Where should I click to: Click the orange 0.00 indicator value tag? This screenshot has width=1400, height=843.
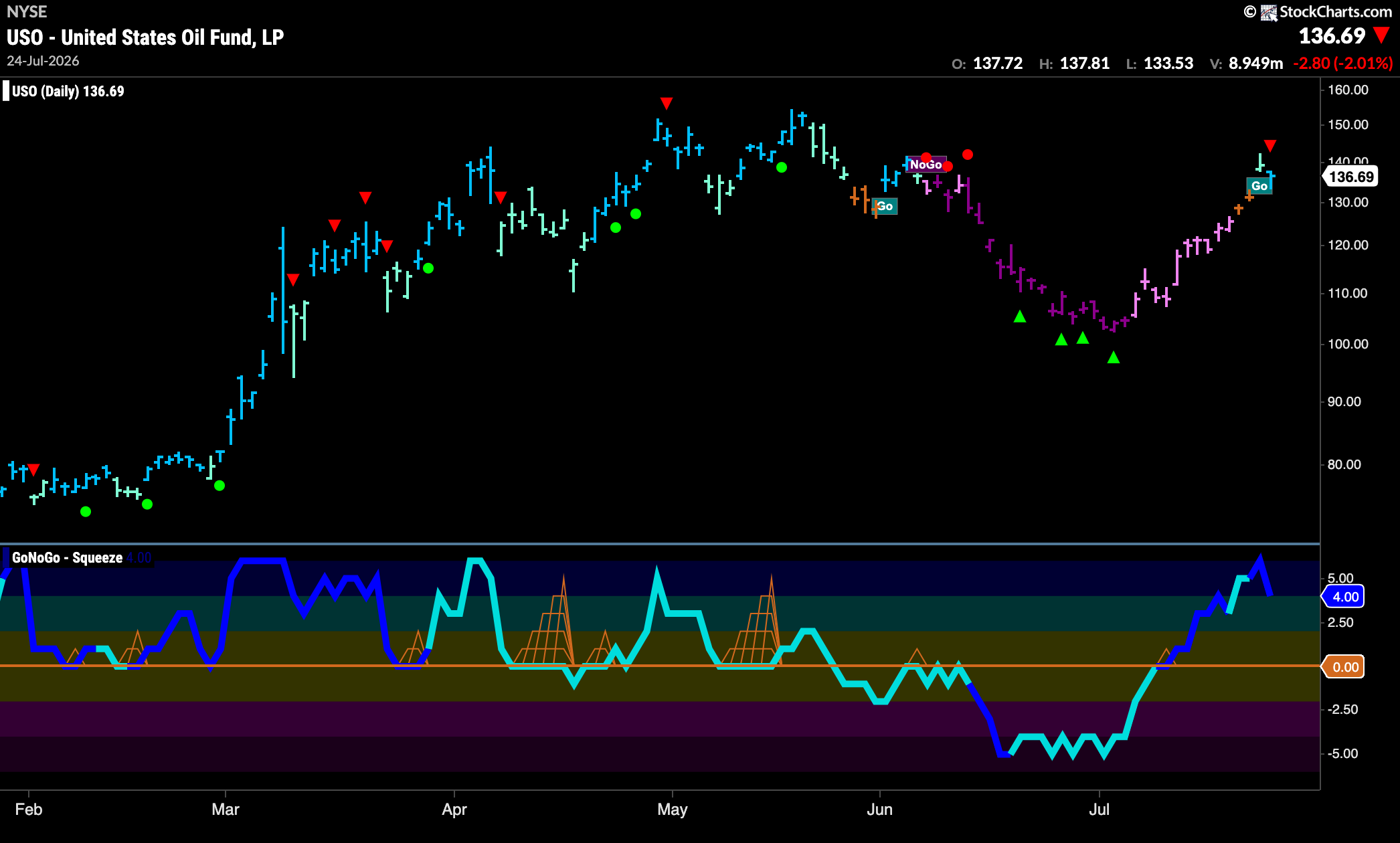pyautogui.click(x=1344, y=667)
